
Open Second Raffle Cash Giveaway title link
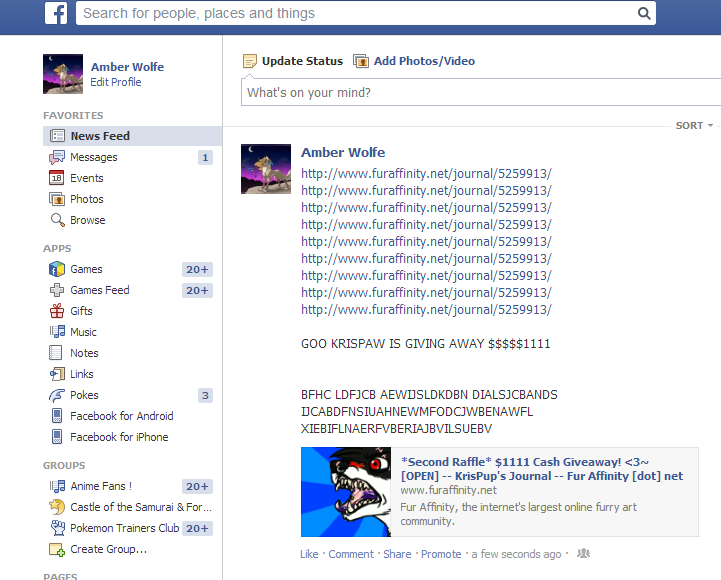point(542,469)
